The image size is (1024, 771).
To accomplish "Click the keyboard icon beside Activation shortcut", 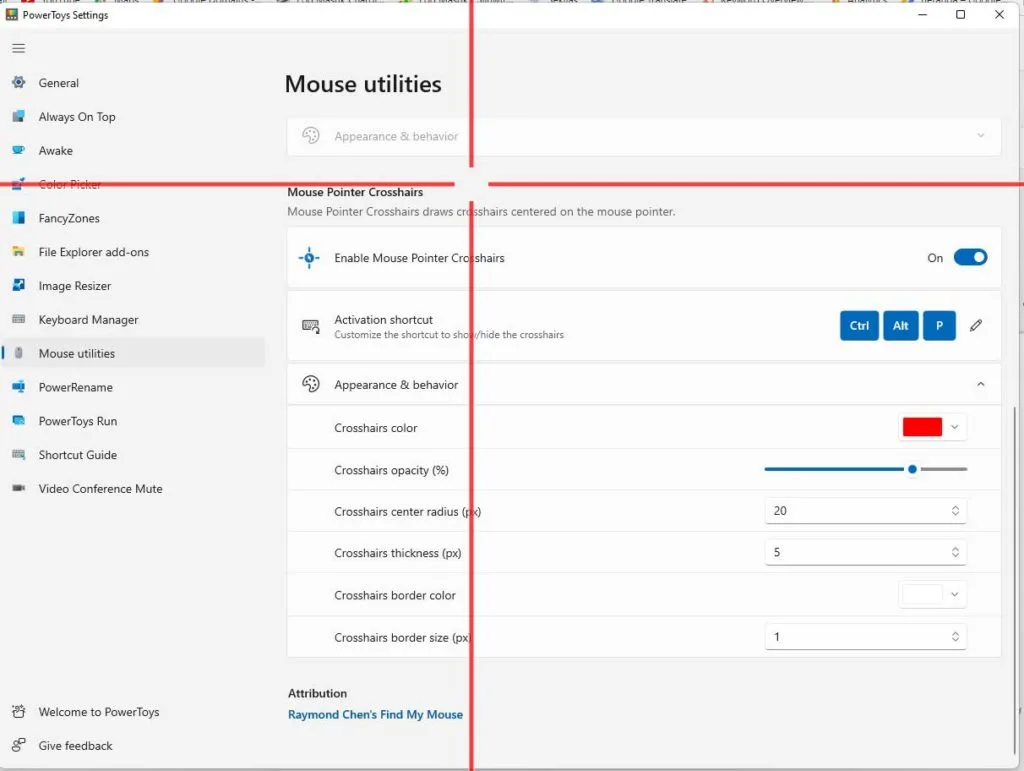I will pyautogui.click(x=310, y=326).
